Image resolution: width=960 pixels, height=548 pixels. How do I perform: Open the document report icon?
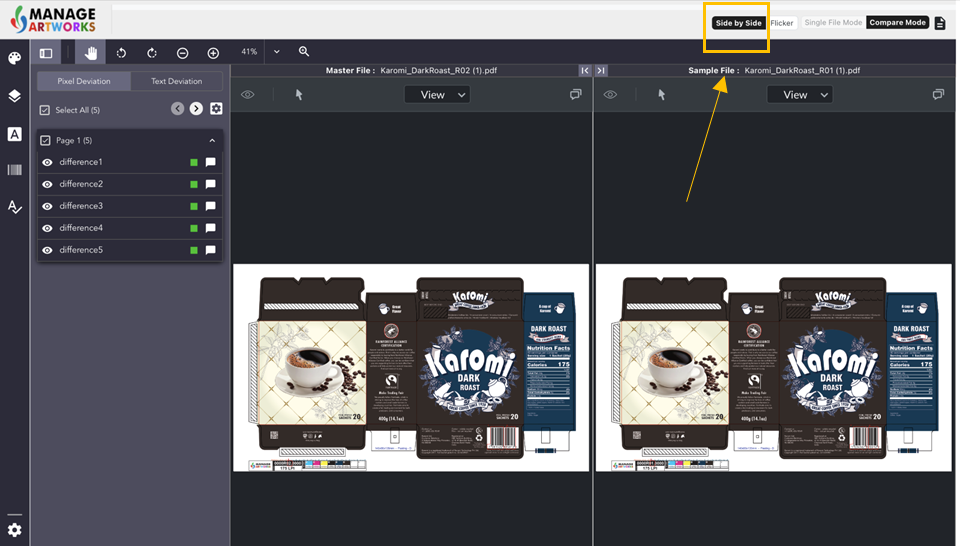coord(940,23)
